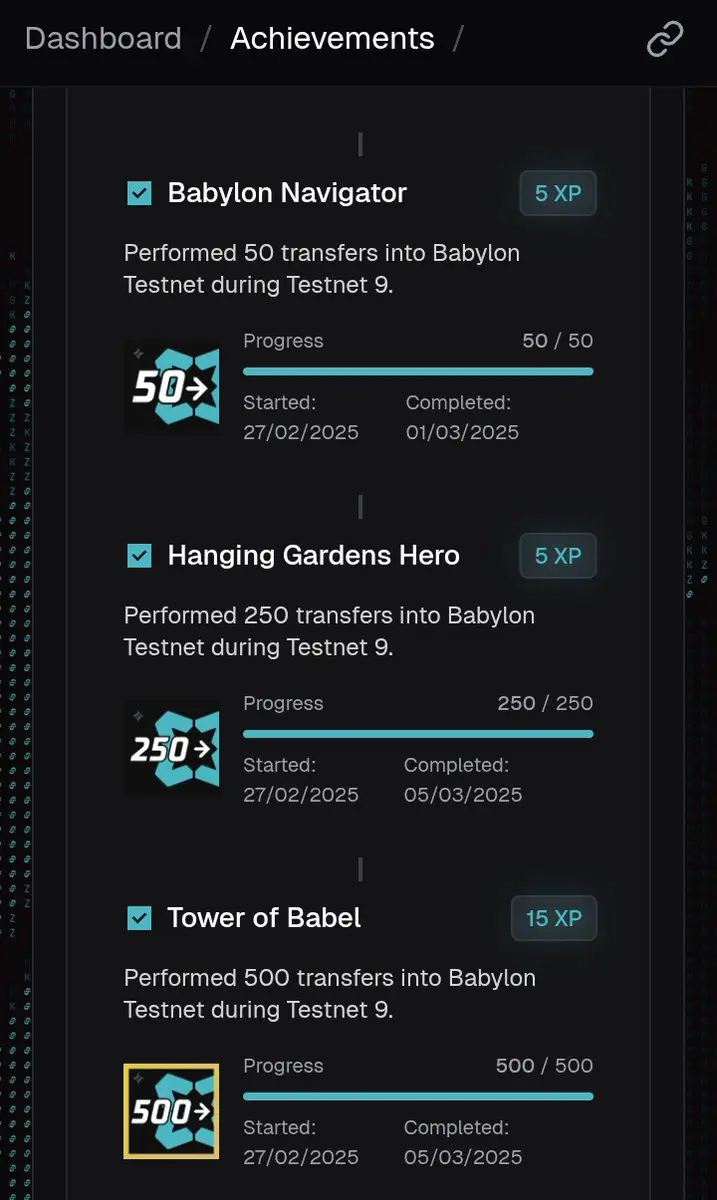Click the link chain icon in header
The width and height of the screenshot is (717, 1200).
pyautogui.click(x=665, y=40)
